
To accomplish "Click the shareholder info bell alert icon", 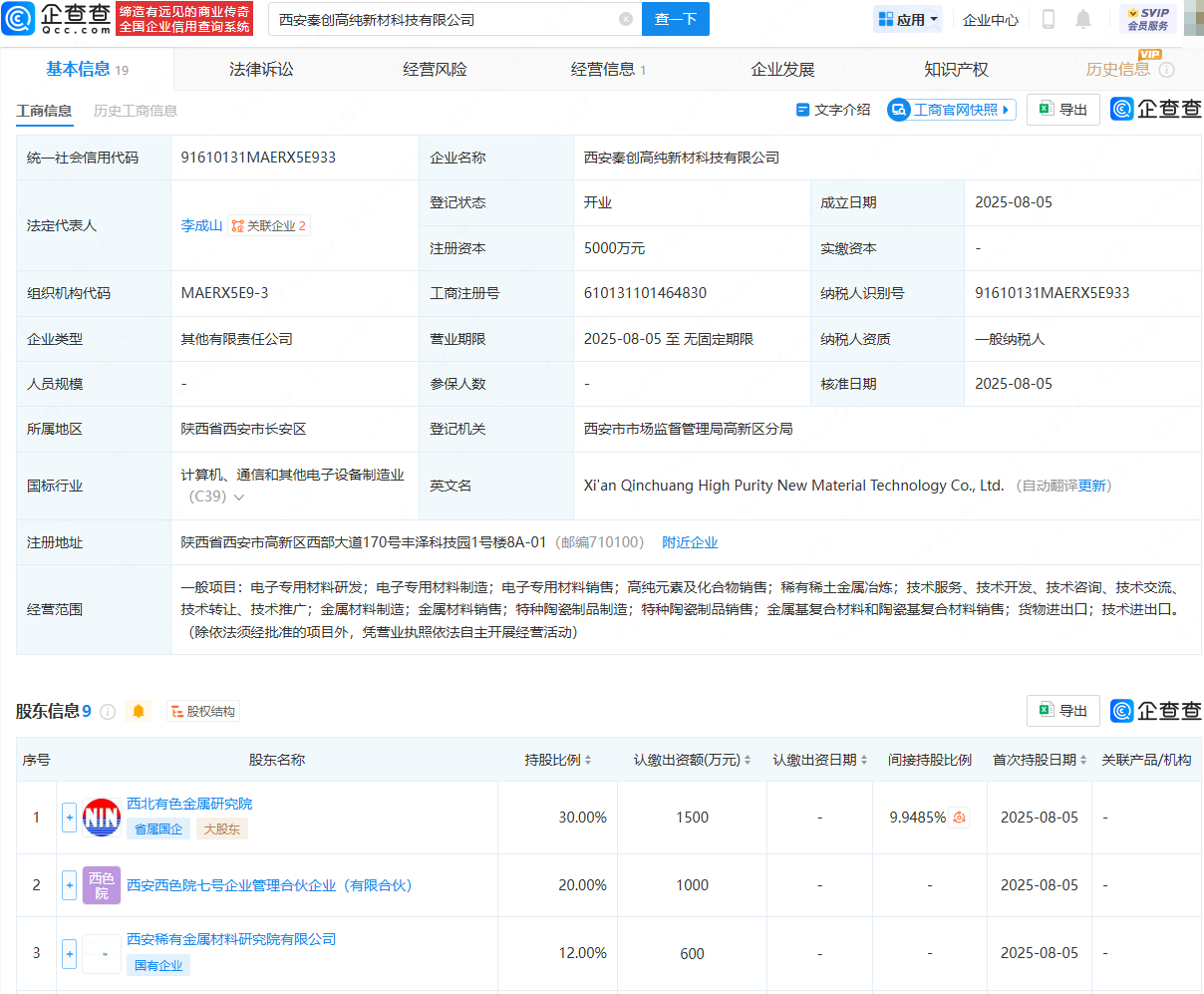I will tap(139, 711).
